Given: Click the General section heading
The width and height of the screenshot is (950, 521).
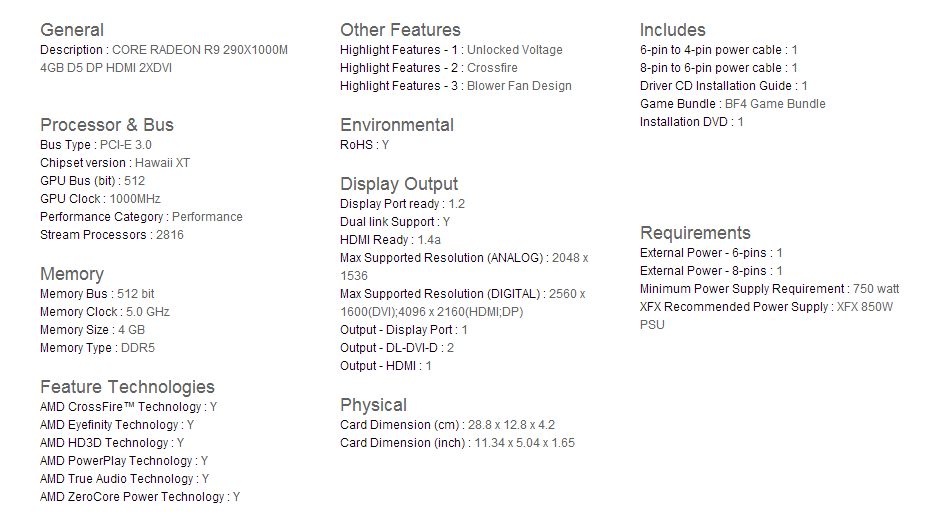Looking at the screenshot, I should pyautogui.click(x=72, y=30).
